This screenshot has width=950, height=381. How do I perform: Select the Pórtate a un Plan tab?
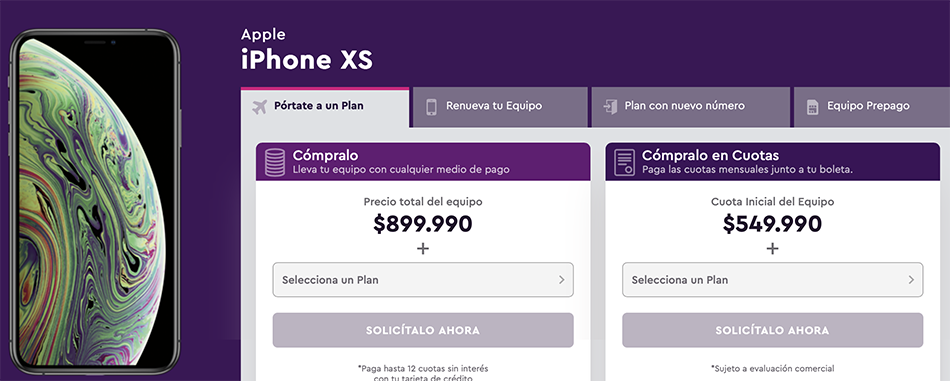[325, 107]
